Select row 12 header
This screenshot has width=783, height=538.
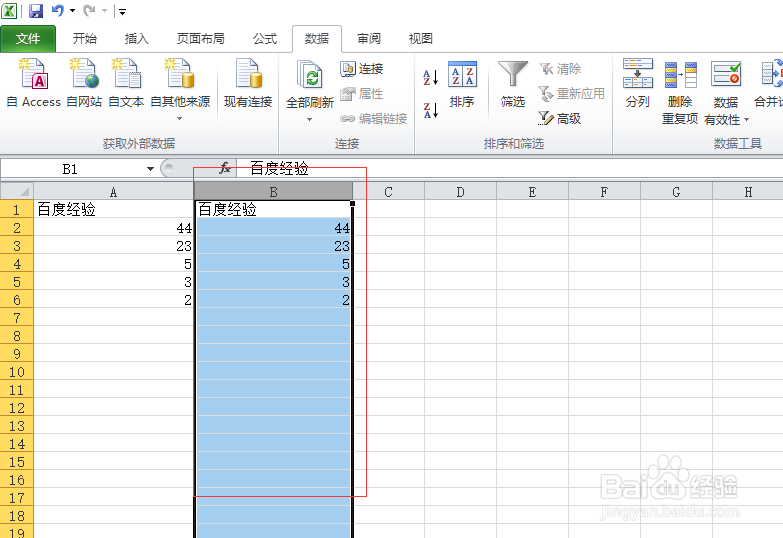coord(17,408)
